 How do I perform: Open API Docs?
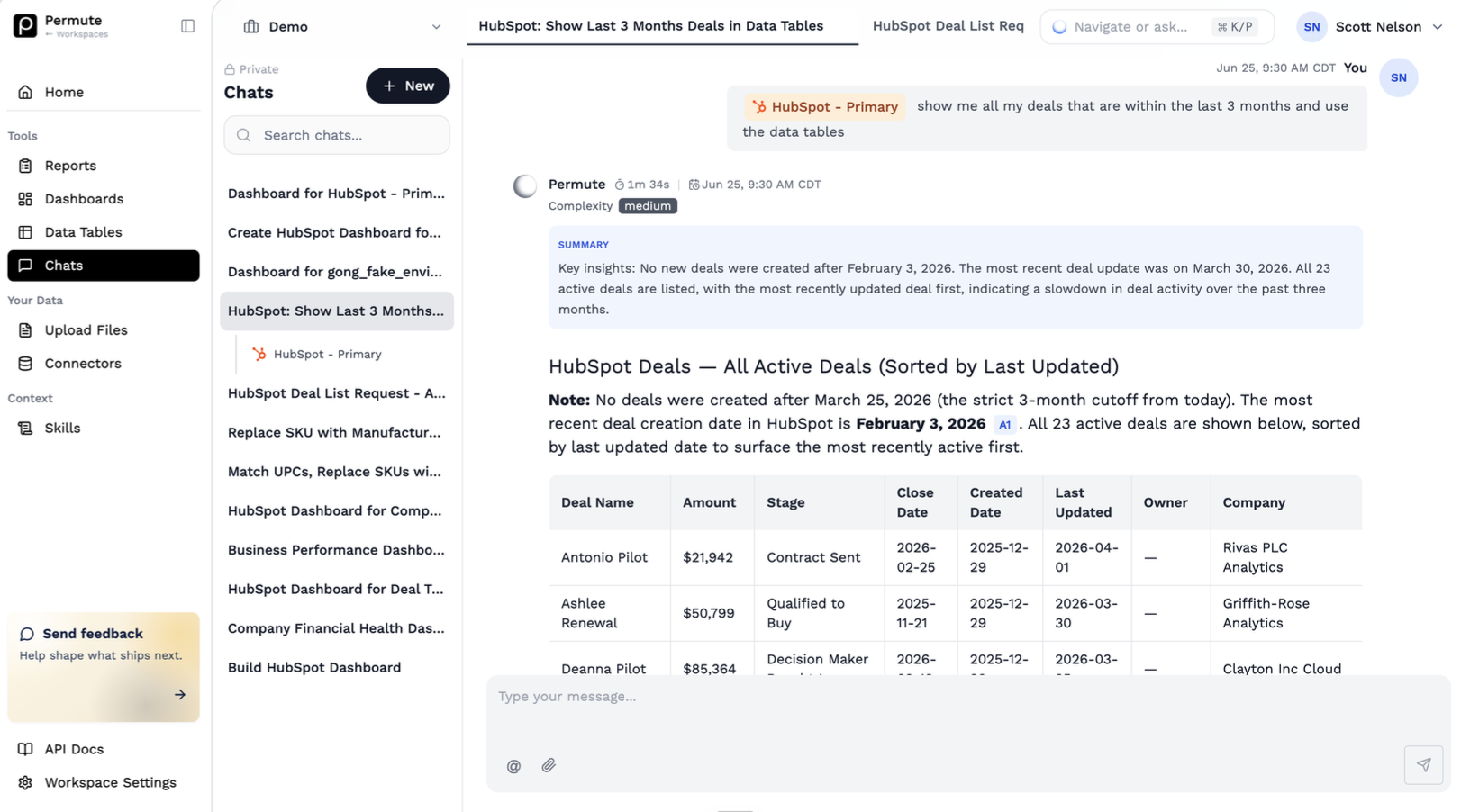[104, 749]
